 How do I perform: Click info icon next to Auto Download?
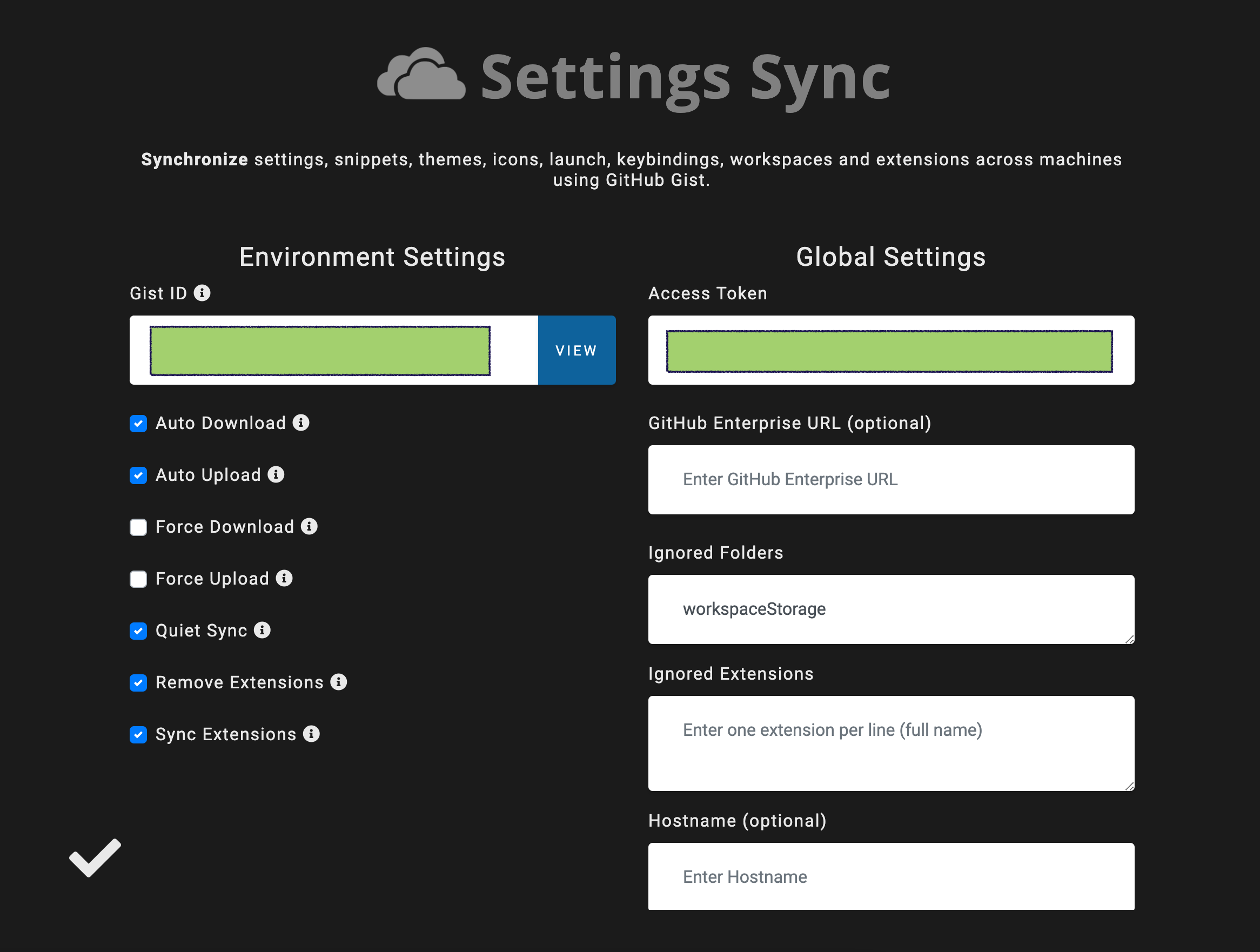click(301, 423)
